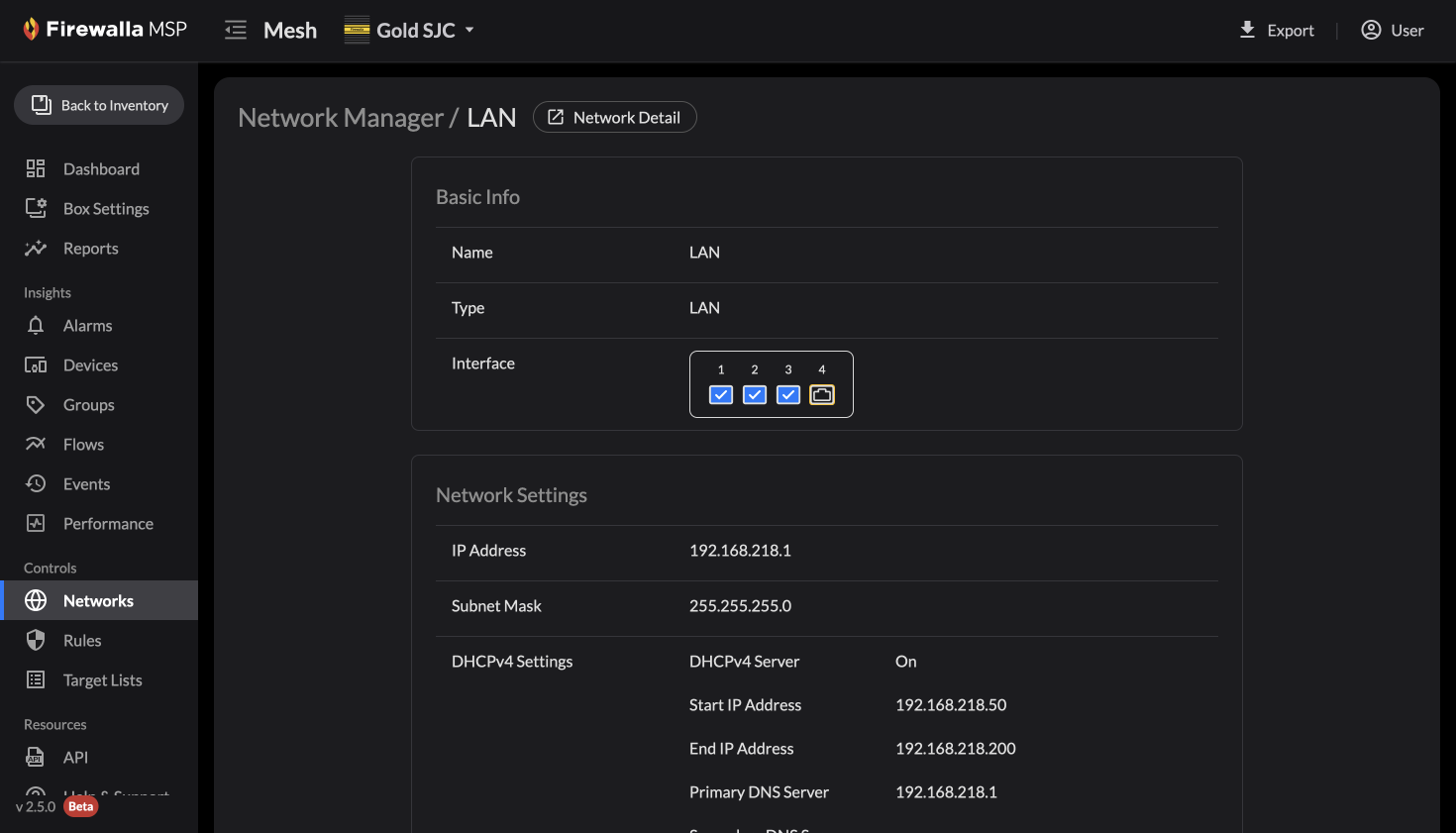Click the Beta version badge
The image size is (1456, 833).
81,806
